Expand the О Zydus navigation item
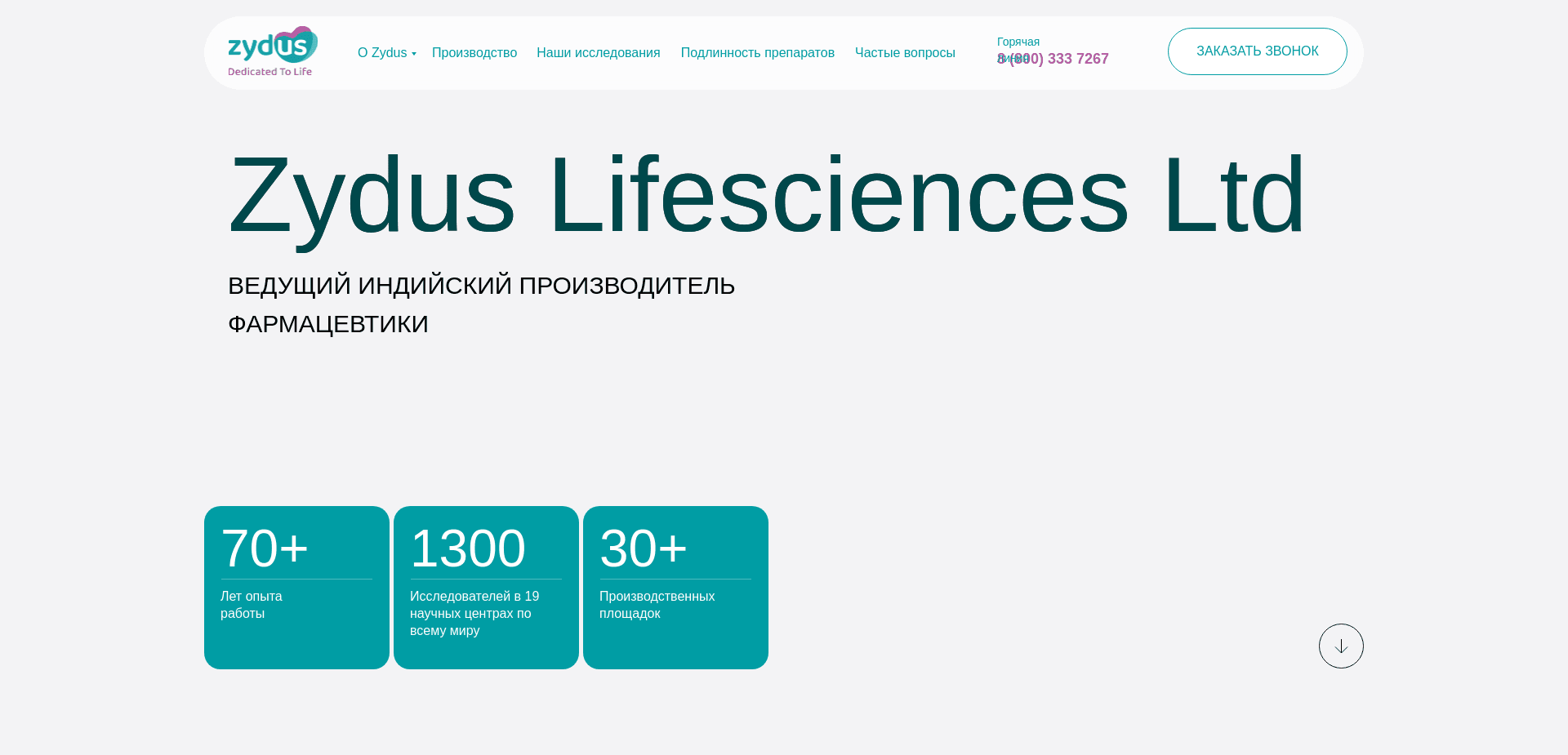 pyautogui.click(x=382, y=52)
